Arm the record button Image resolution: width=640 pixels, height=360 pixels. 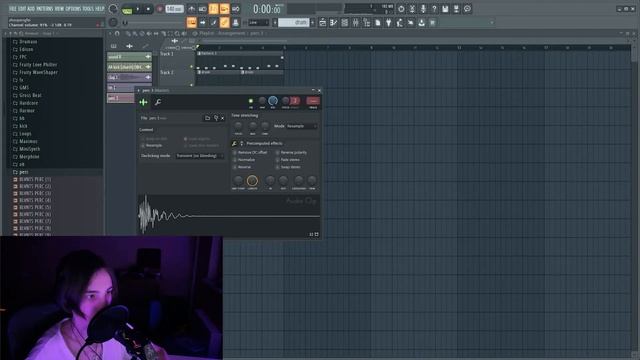[x=160, y=9]
